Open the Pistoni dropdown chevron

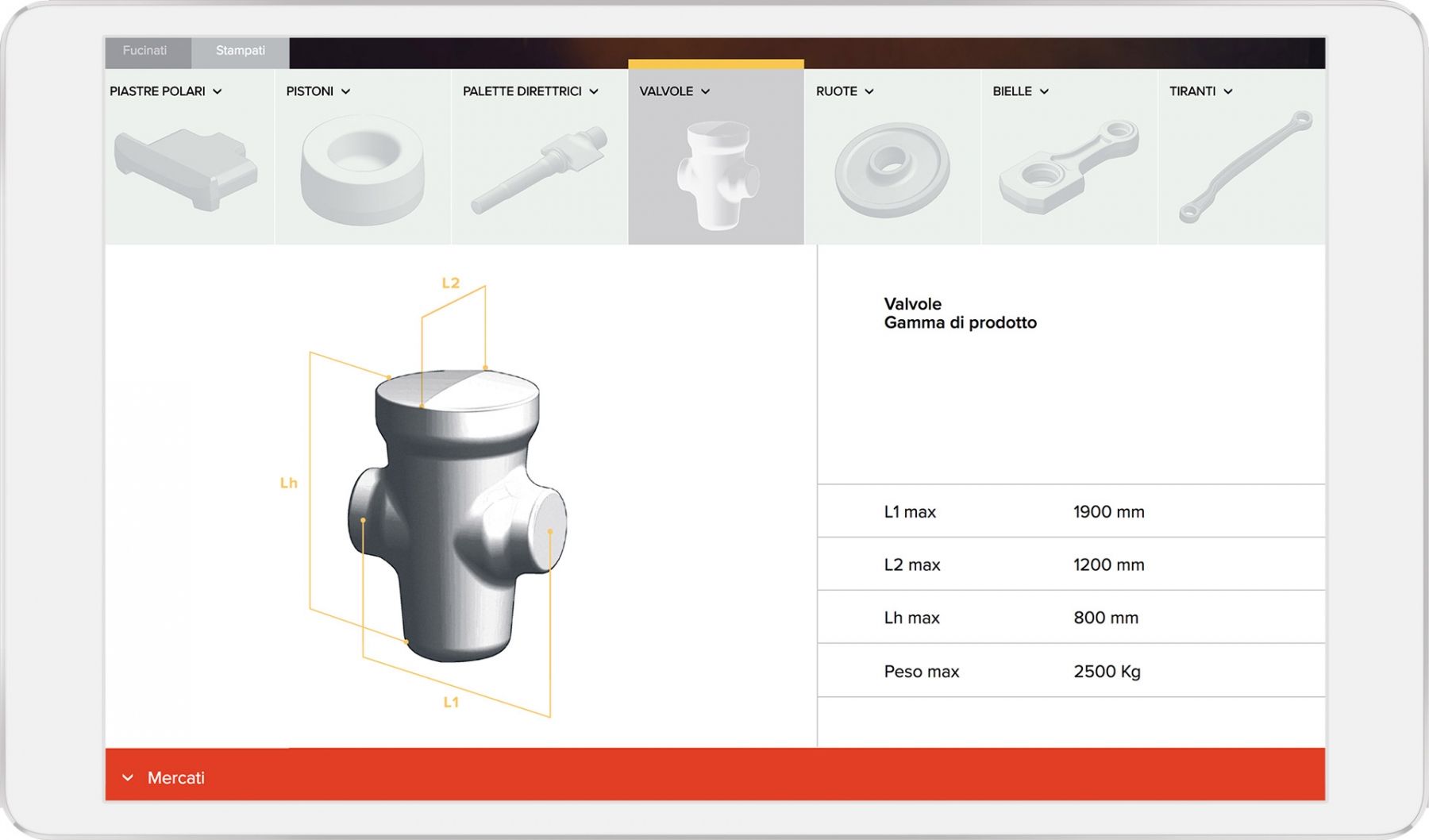tap(345, 92)
